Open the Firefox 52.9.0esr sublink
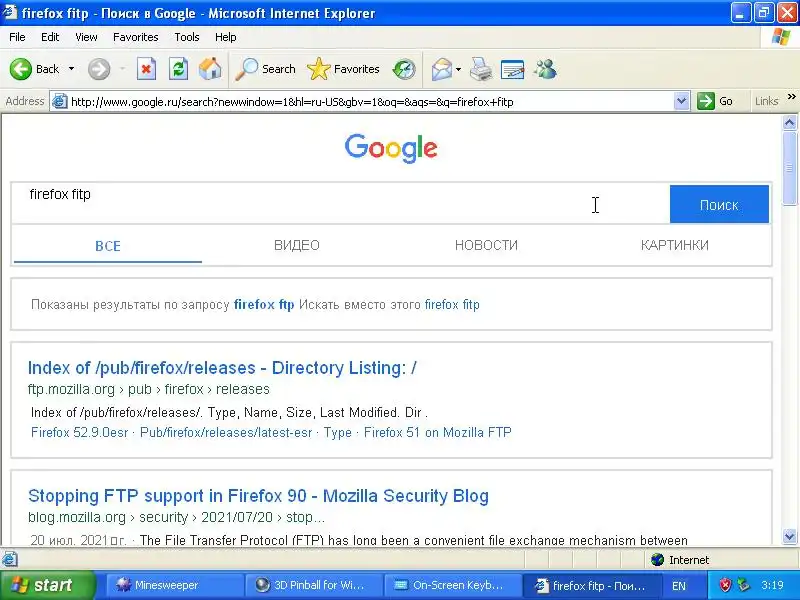800x600 pixels. pos(80,433)
